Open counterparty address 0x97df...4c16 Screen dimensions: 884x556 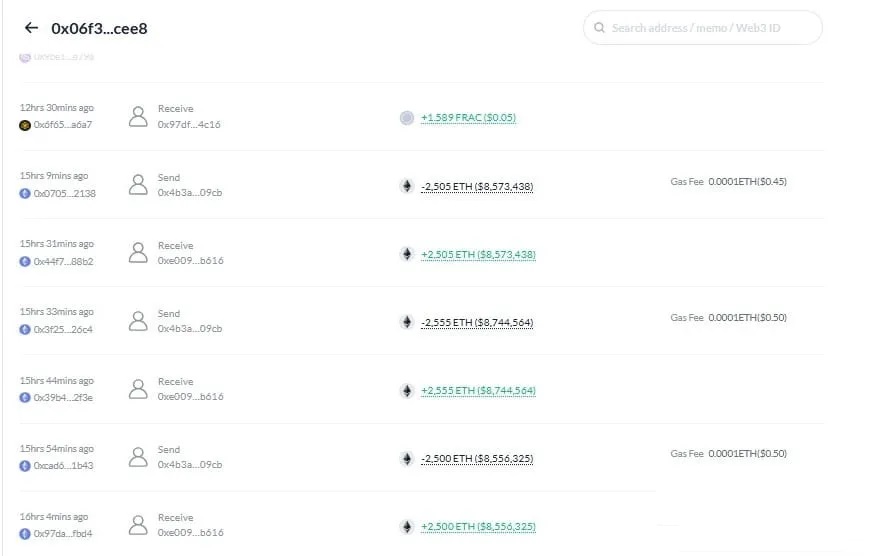pos(189,124)
